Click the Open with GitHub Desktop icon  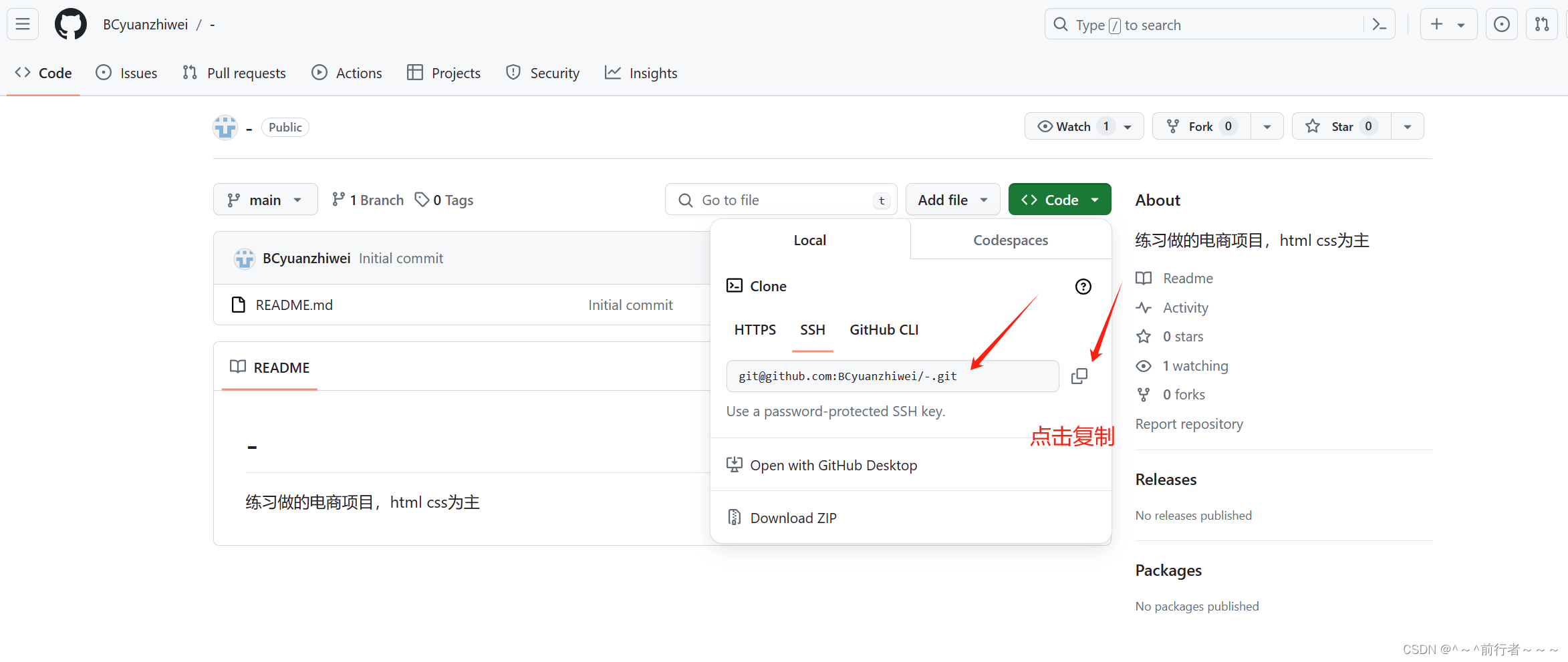click(x=735, y=465)
